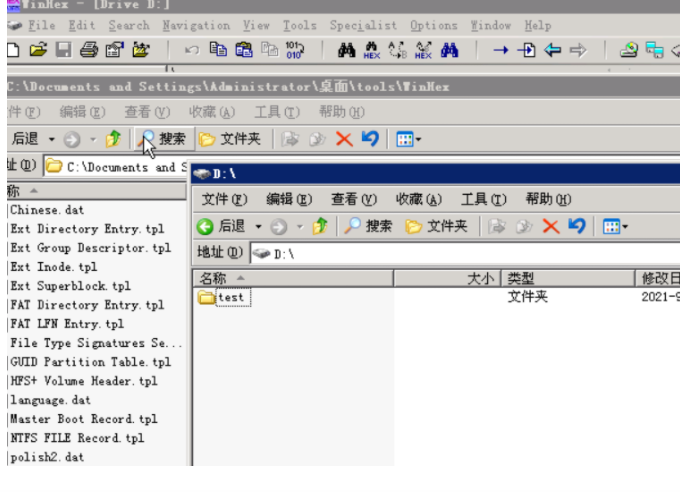The image size is (680, 492).
Task: Click the Find Hex Values binoculars icon
Action: click(x=372, y=50)
